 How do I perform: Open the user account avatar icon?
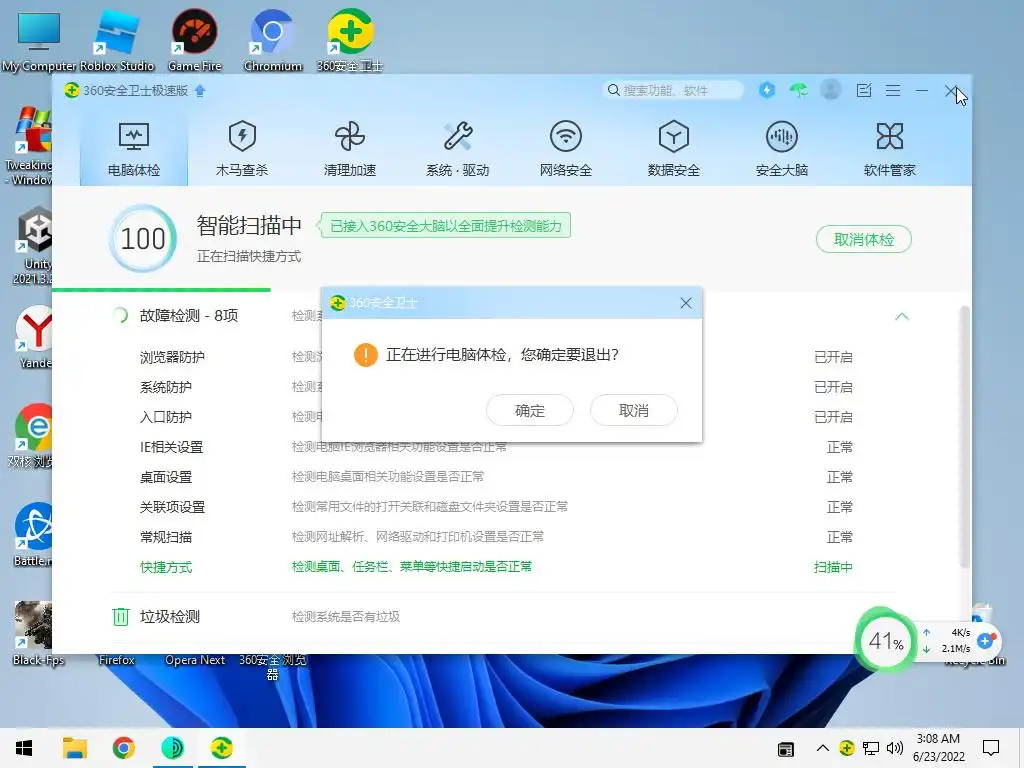[x=831, y=89]
